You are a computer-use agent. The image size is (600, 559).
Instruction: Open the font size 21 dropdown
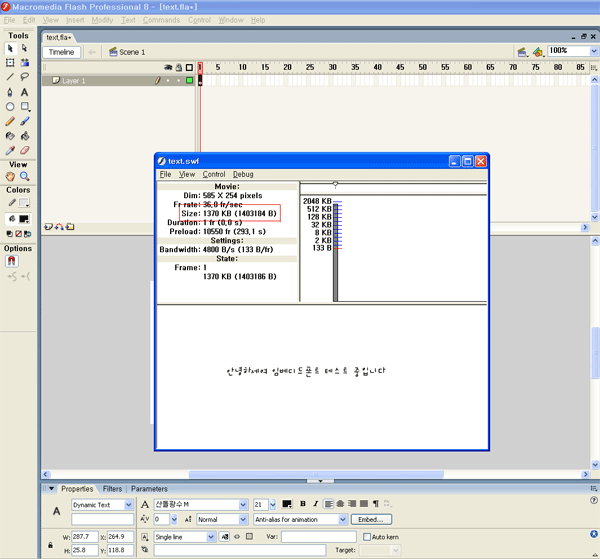tap(272, 505)
